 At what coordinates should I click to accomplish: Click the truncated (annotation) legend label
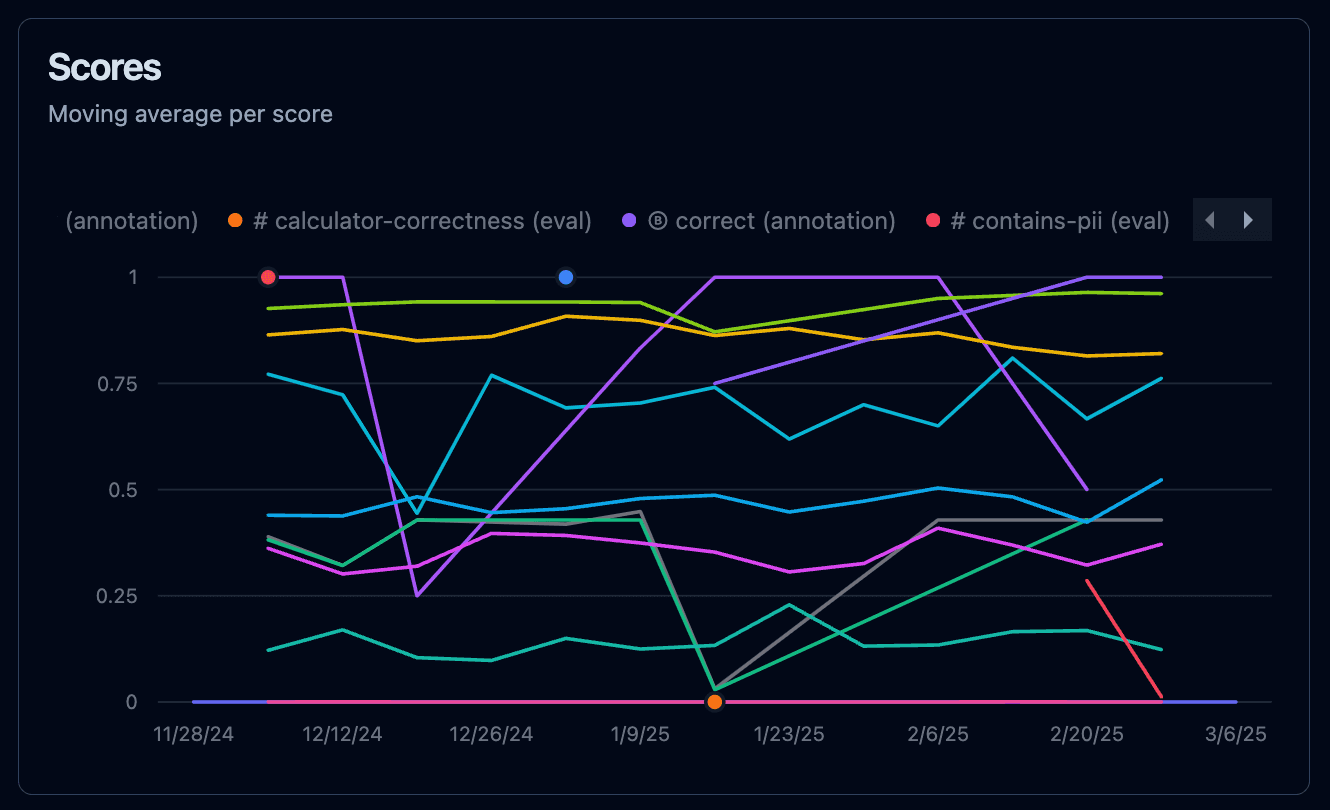(x=131, y=221)
